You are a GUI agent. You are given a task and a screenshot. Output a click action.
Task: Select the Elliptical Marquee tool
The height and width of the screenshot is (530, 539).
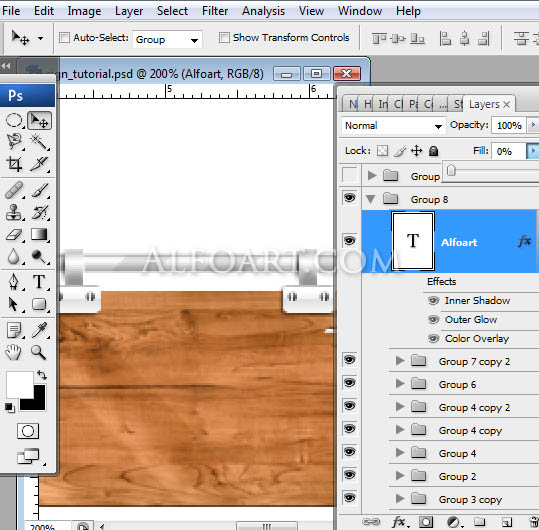point(14,121)
